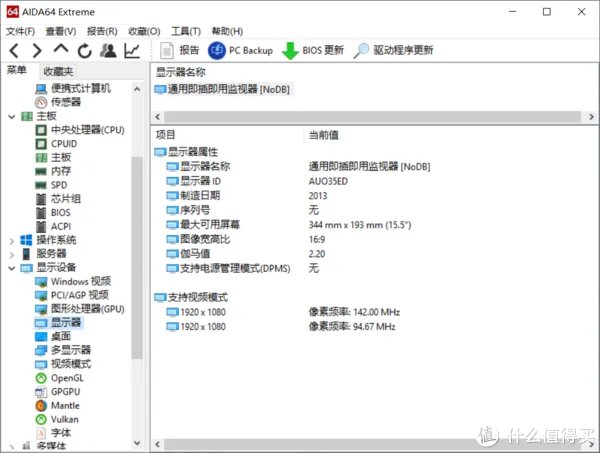Select ACPI tree item
The height and width of the screenshot is (453, 600).
tap(53, 226)
